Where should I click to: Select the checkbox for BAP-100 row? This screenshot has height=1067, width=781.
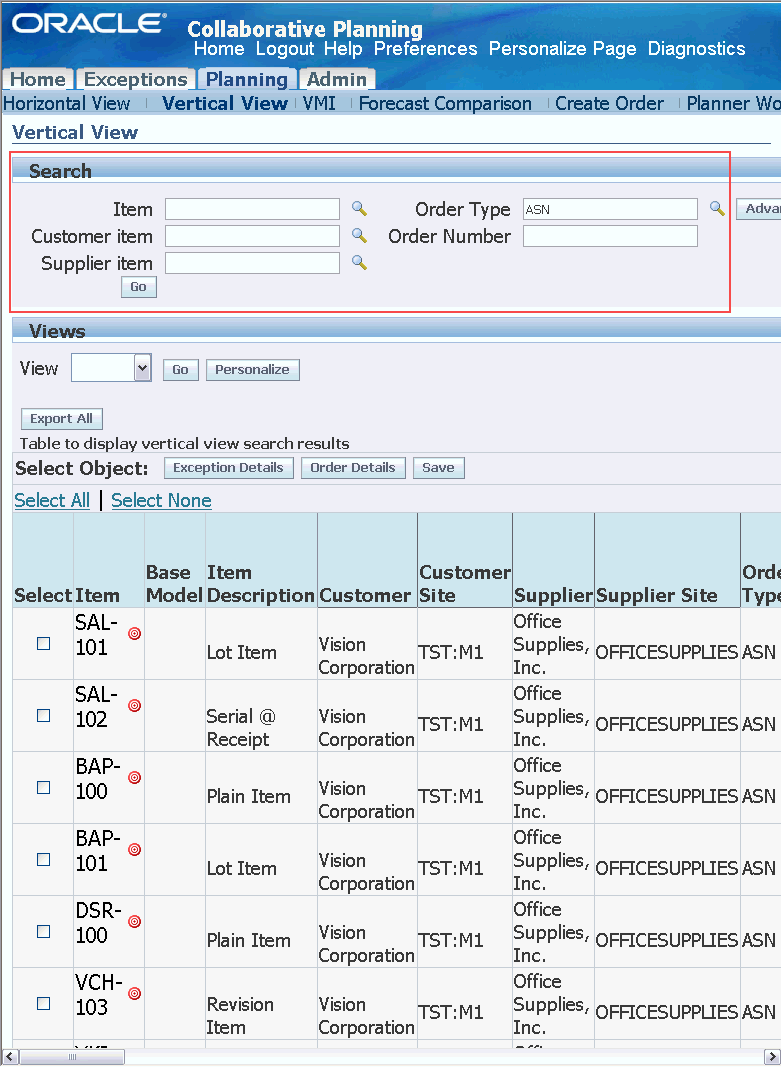pos(44,788)
